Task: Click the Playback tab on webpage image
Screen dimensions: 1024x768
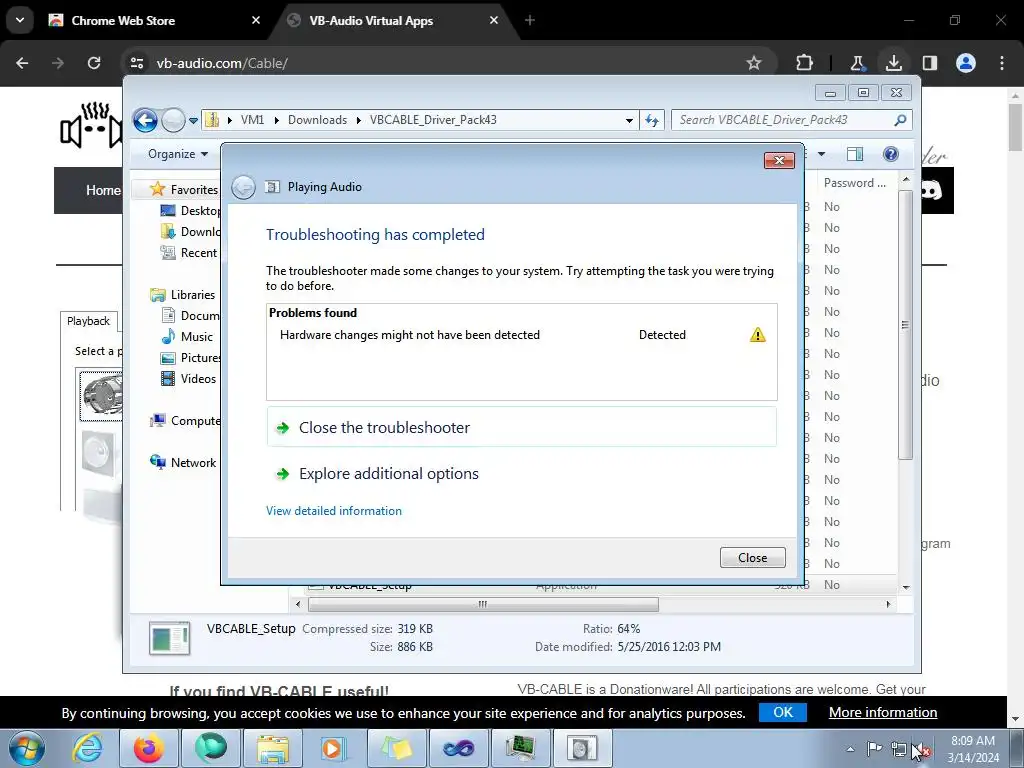Action: click(89, 321)
